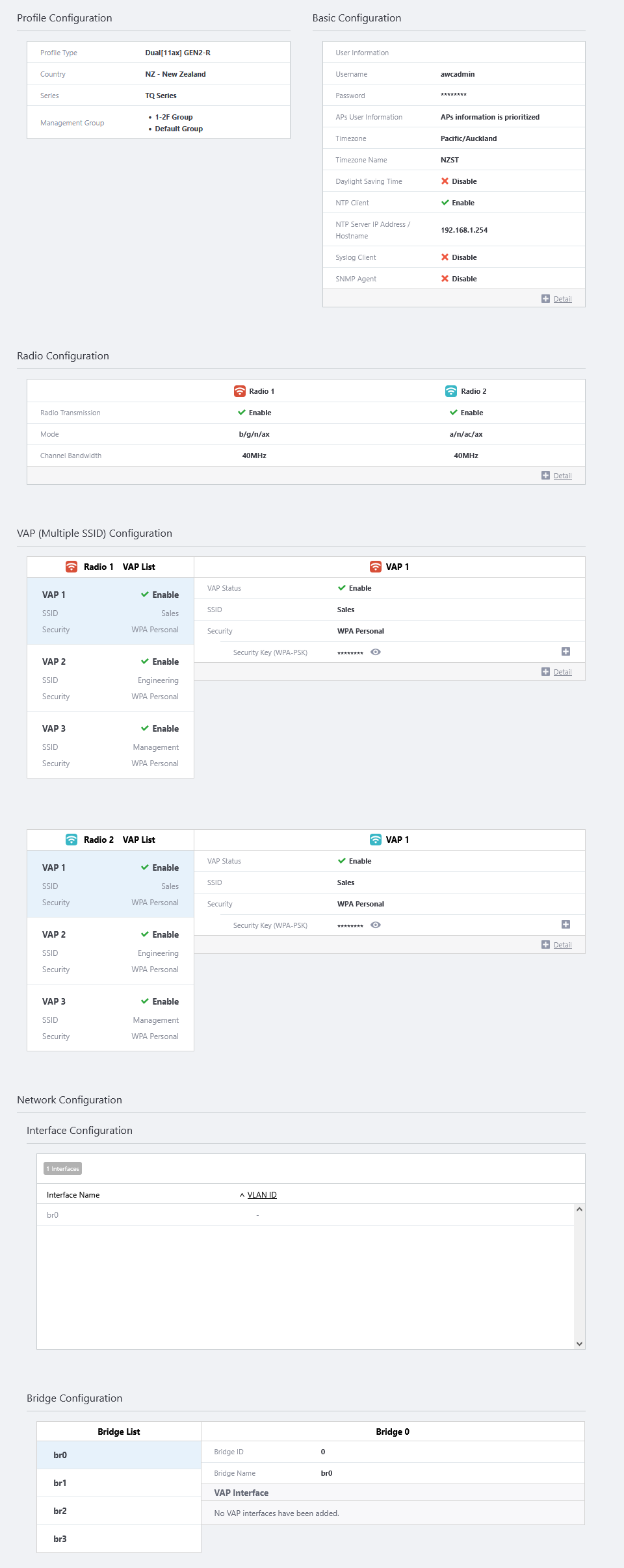The height and width of the screenshot is (1568, 624).
Task: Open Detail link in Radio 1 VAP panel
Action: pyautogui.click(x=562, y=672)
